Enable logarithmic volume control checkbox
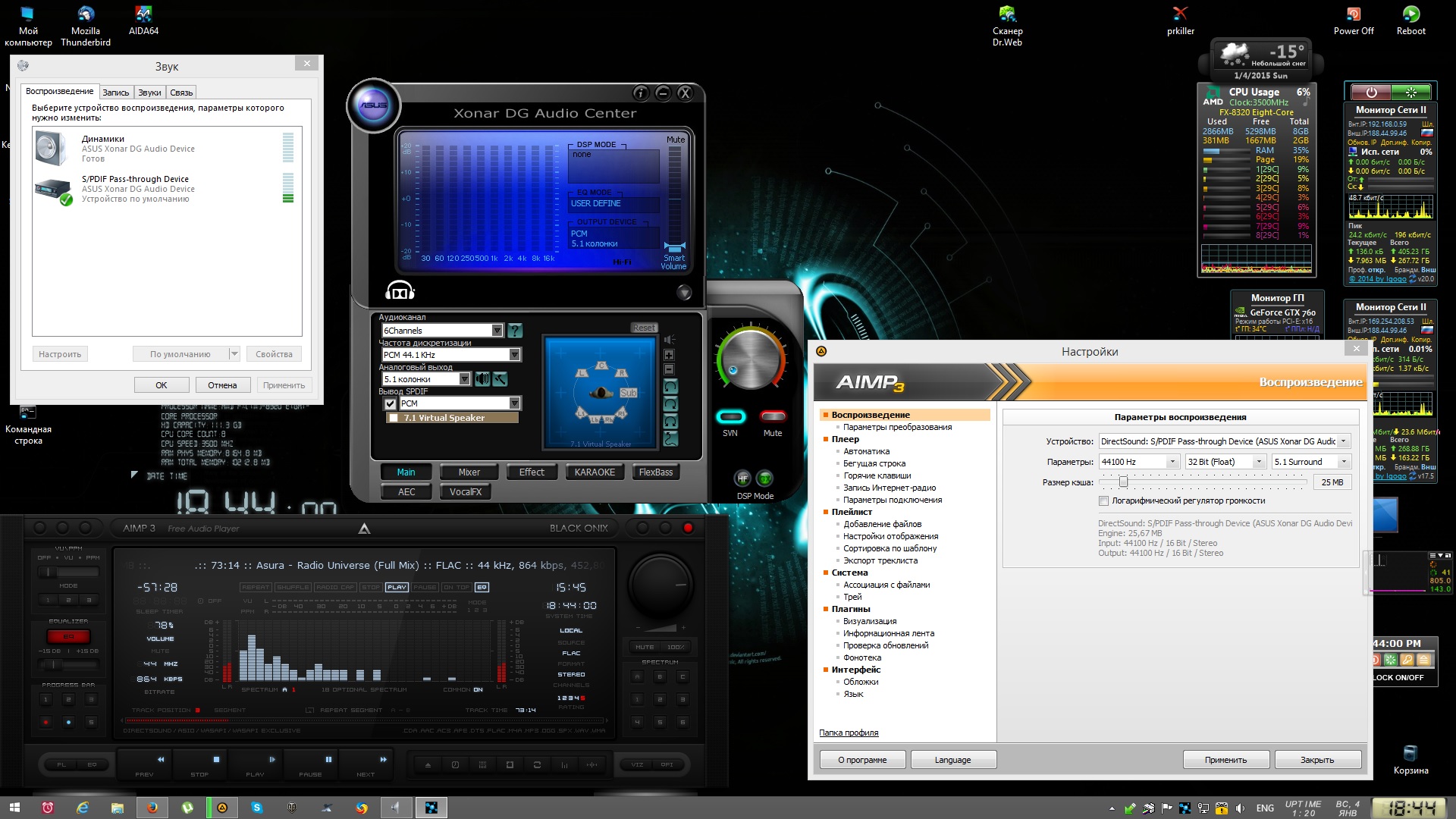 [1104, 501]
